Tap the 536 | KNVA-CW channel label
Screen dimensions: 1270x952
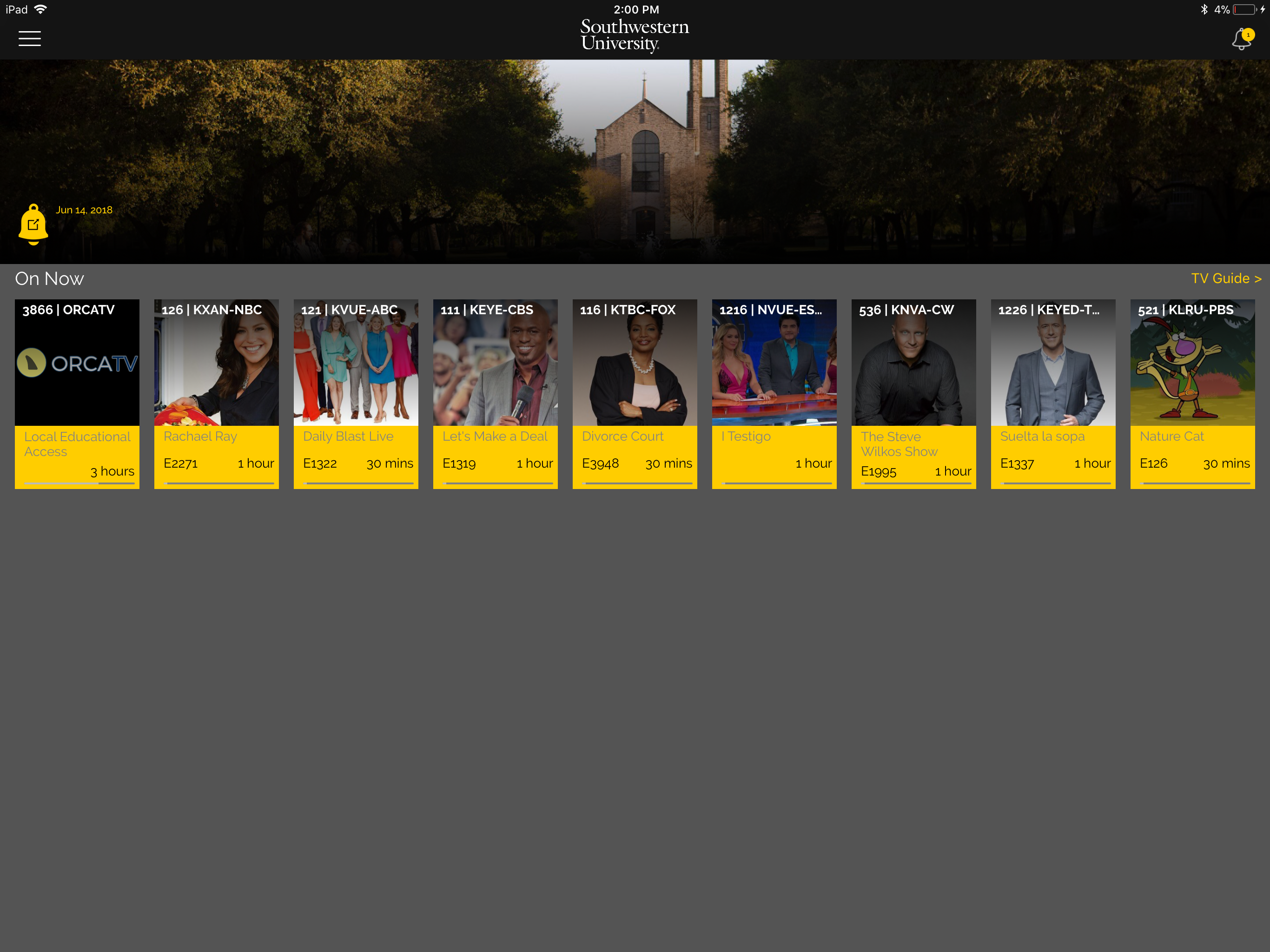click(906, 310)
